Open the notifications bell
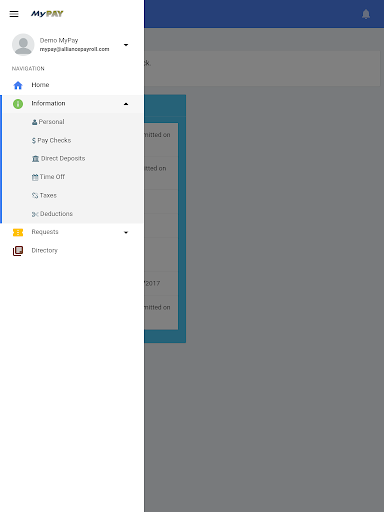 point(366,14)
